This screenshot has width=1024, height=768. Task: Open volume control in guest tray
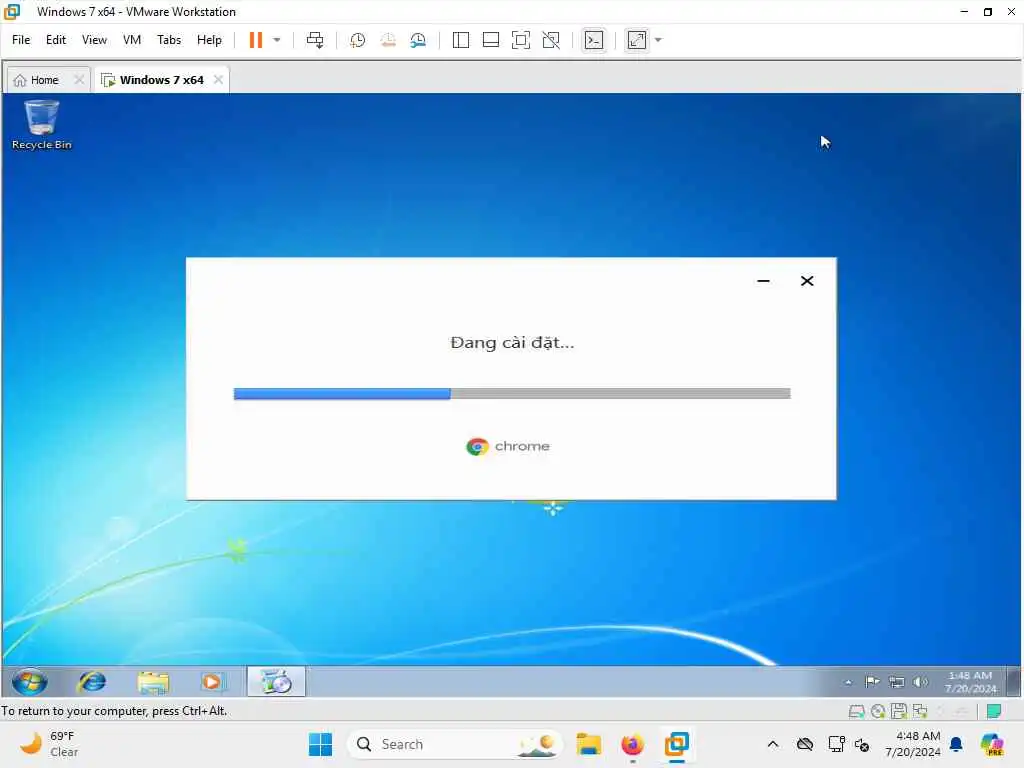coord(920,682)
